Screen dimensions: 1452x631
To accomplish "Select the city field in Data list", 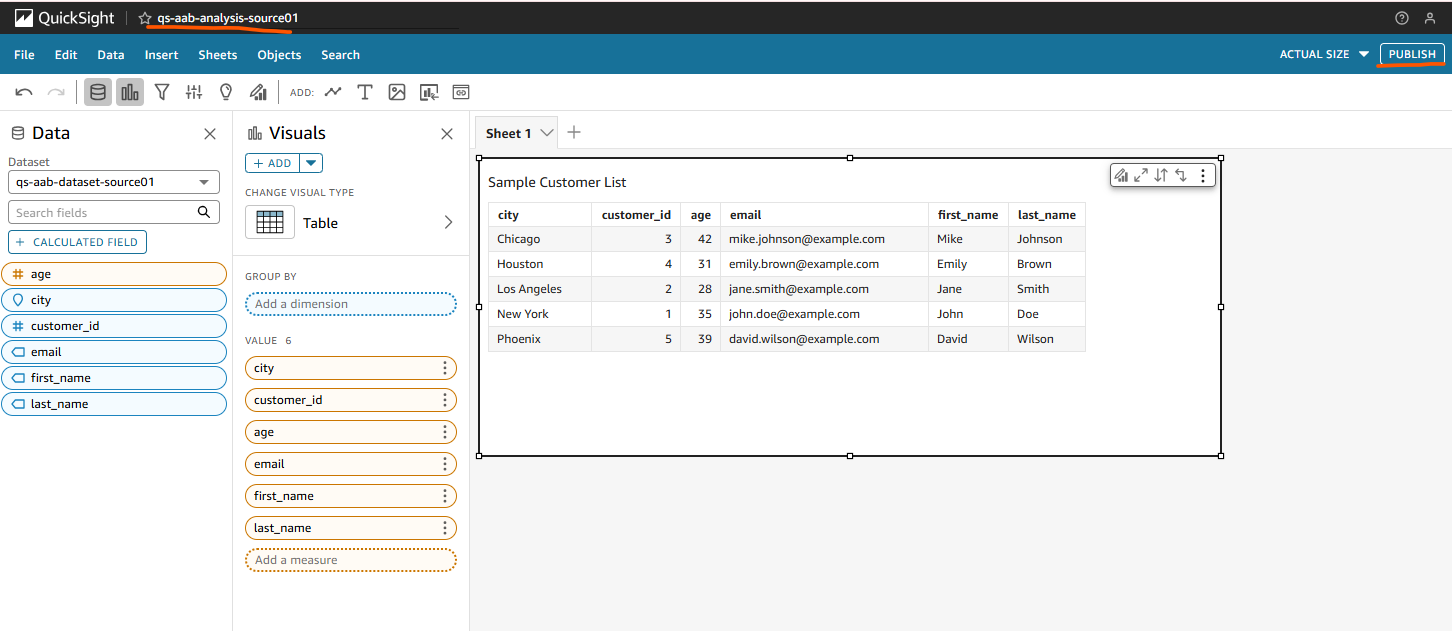I will 114,300.
